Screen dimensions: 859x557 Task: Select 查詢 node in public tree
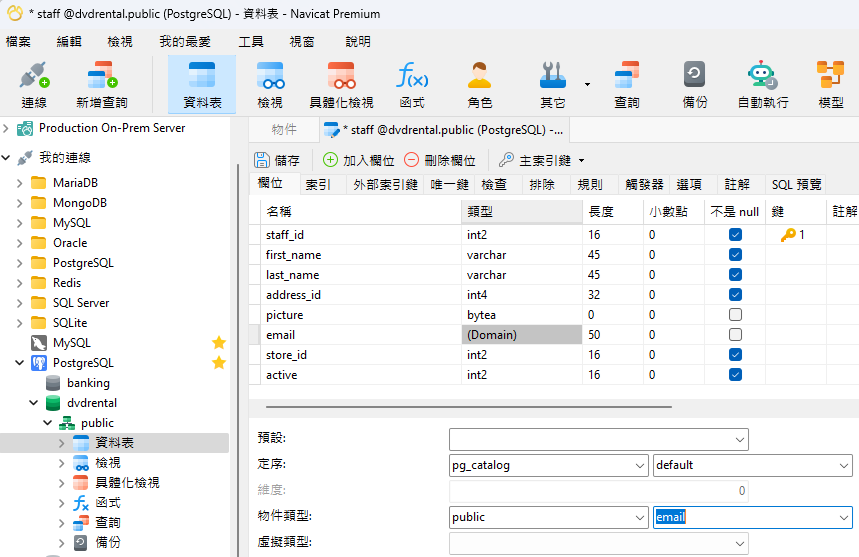[107, 522]
